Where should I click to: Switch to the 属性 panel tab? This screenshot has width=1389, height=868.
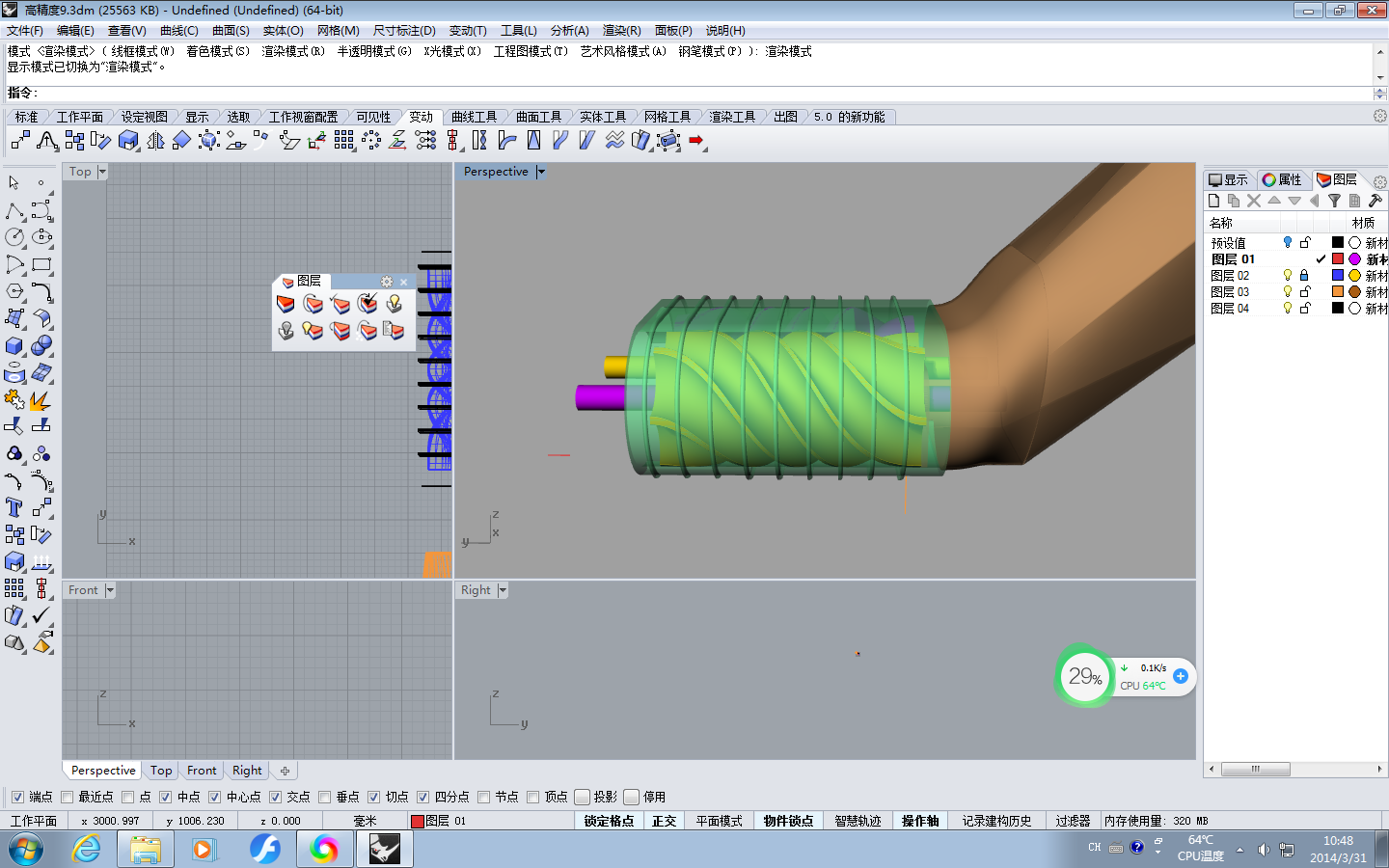pyautogui.click(x=1282, y=180)
